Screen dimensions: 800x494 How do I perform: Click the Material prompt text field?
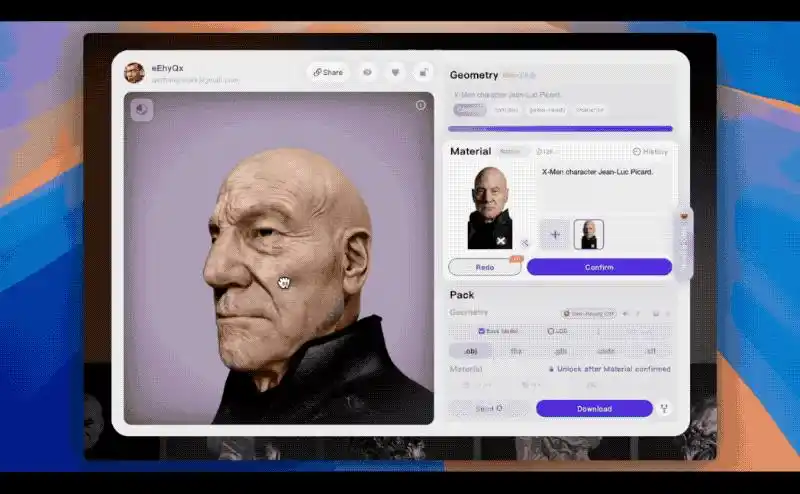(x=605, y=189)
